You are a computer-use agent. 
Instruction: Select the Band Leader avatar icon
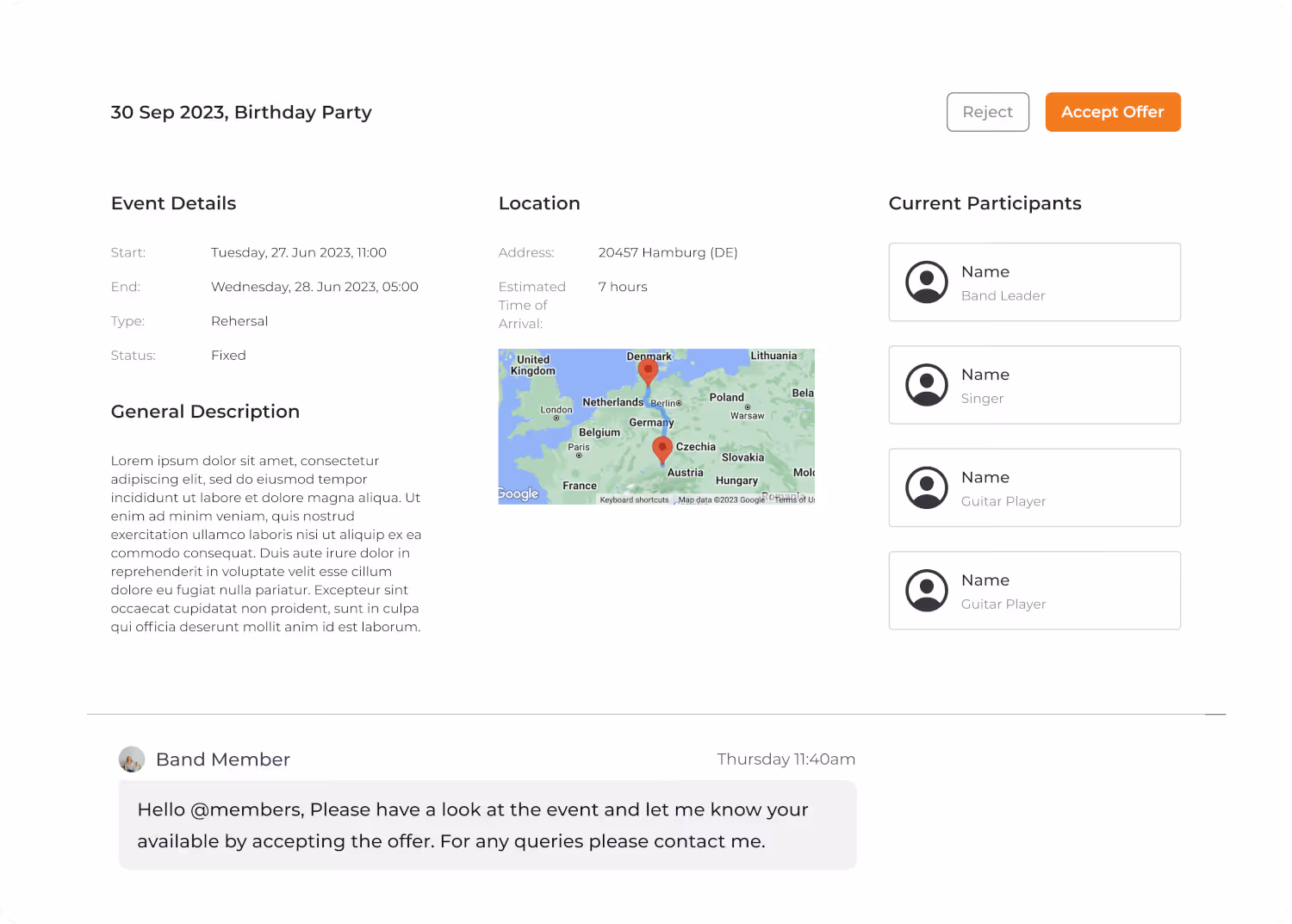click(x=927, y=282)
